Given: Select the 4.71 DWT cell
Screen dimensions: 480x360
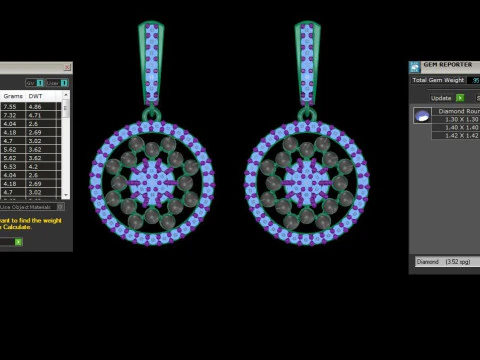Looking at the screenshot, I should 42,115.
